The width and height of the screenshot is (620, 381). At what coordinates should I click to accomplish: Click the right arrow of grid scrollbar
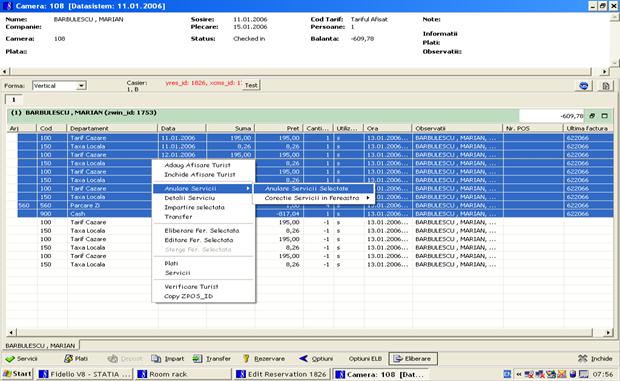[609, 332]
